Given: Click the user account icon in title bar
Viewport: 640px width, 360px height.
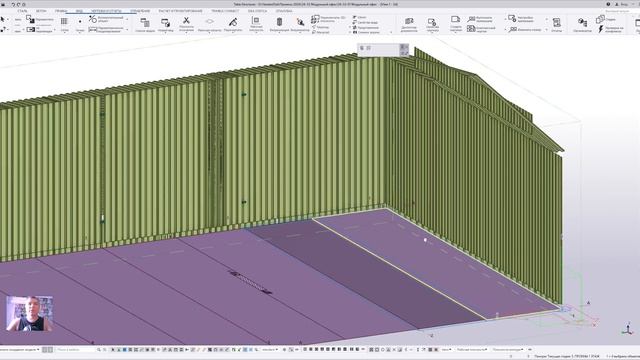Looking at the screenshot, I should 617,4.
